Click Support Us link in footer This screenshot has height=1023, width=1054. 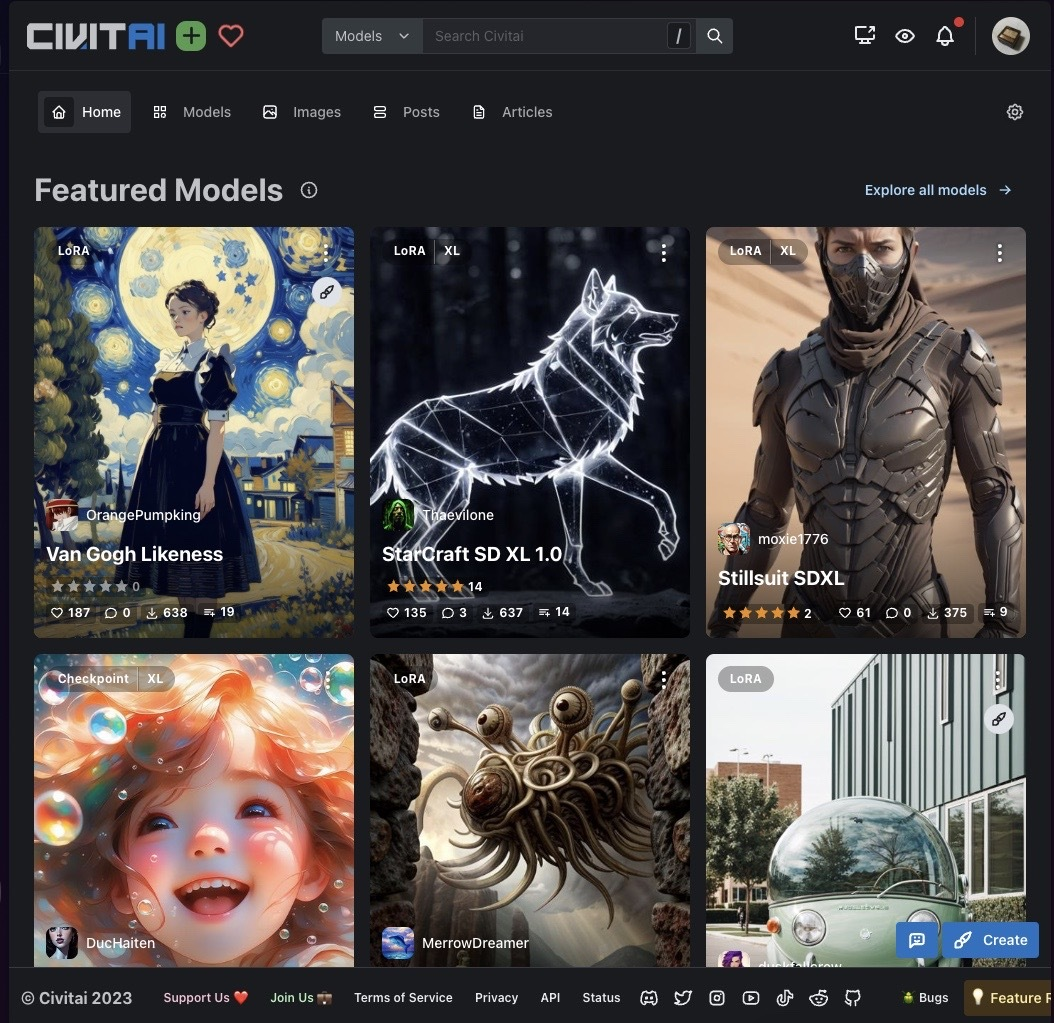click(206, 997)
